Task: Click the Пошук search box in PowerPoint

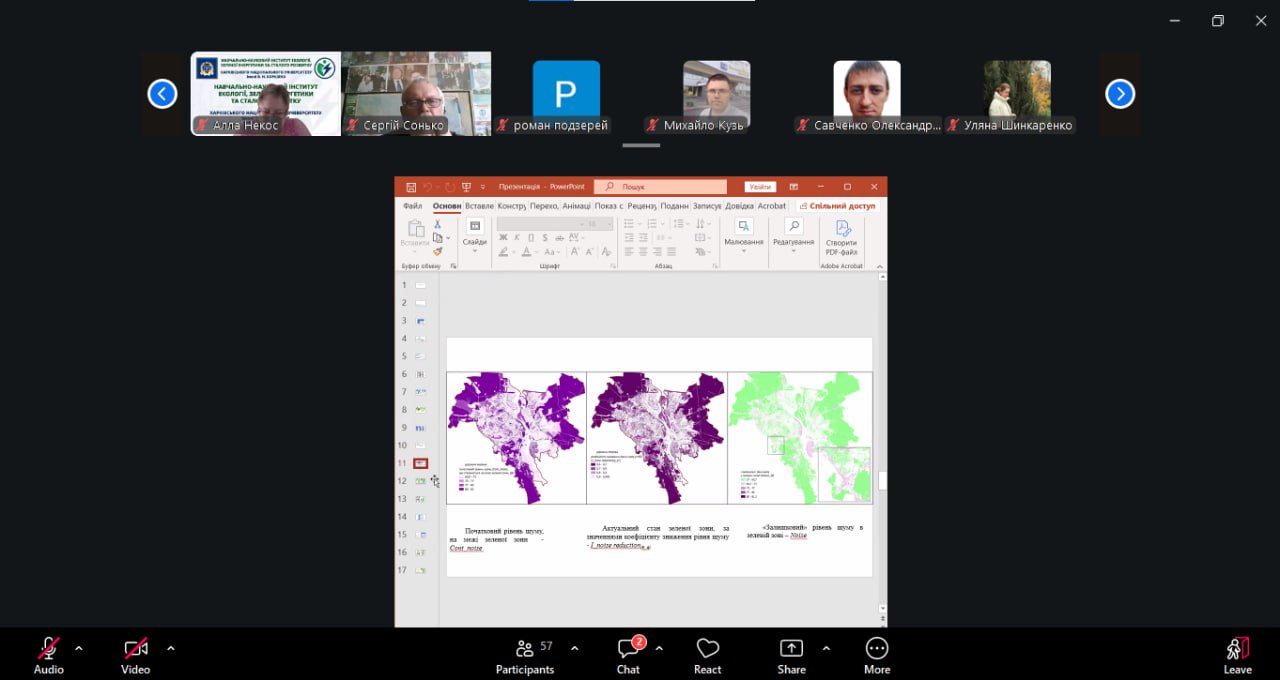Action: point(660,187)
